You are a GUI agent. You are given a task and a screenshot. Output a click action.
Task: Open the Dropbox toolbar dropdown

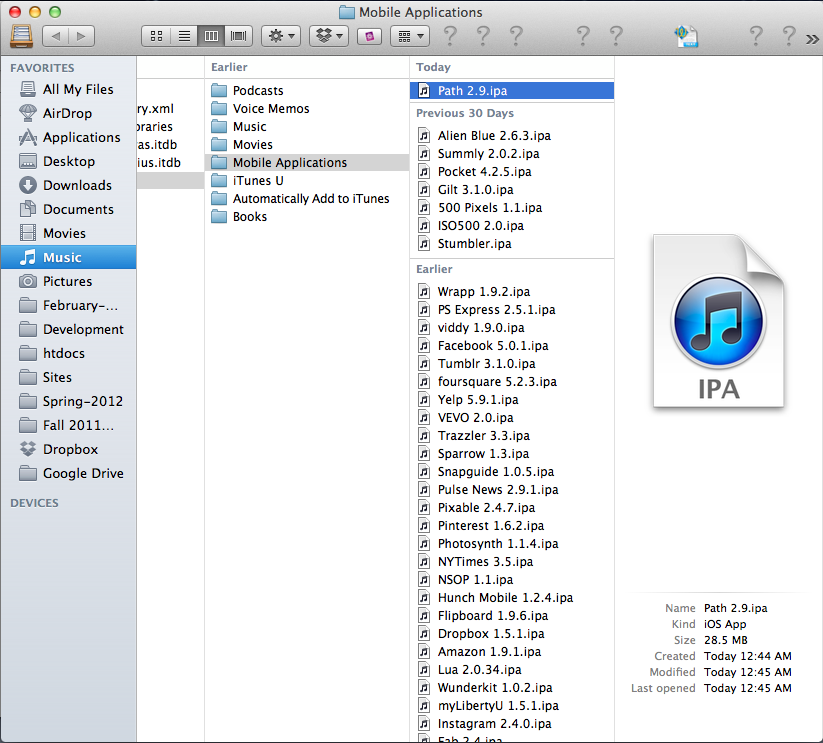[x=329, y=36]
